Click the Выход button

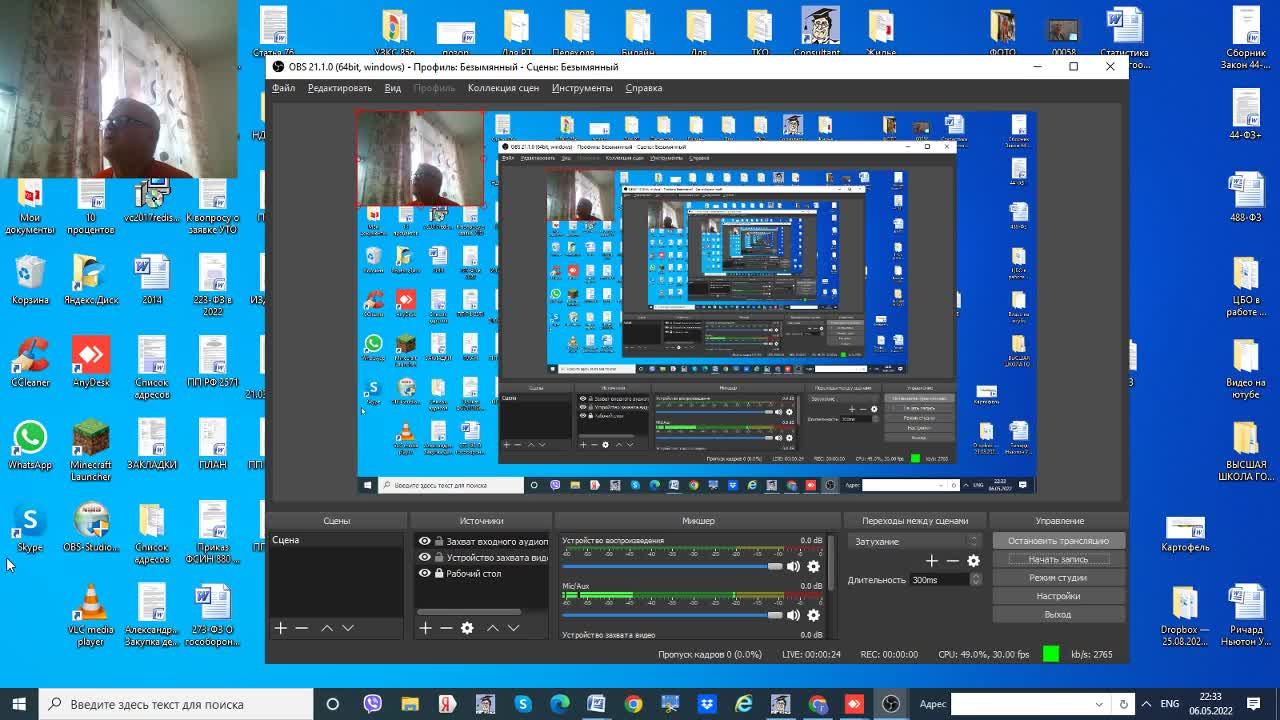click(x=1058, y=614)
